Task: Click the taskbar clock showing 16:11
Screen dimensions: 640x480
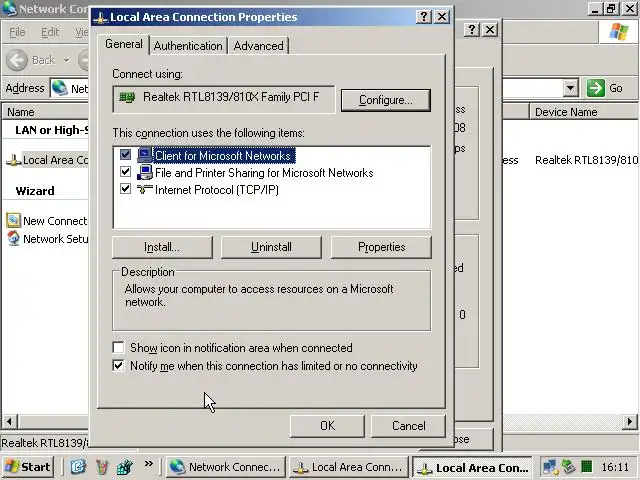Action: [615, 467]
